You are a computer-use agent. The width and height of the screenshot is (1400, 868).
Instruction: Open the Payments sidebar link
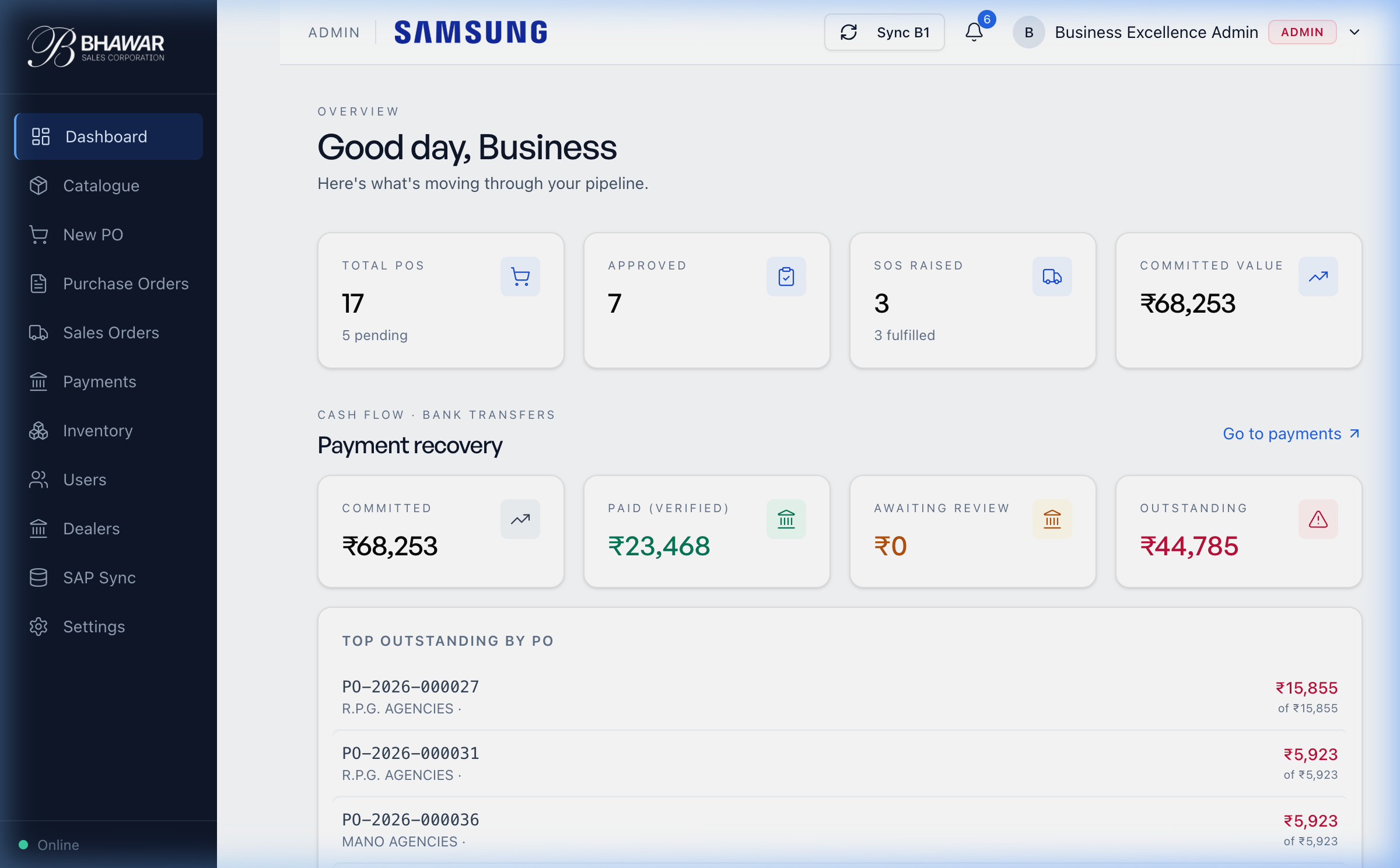pyautogui.click(x=108, y=381)
